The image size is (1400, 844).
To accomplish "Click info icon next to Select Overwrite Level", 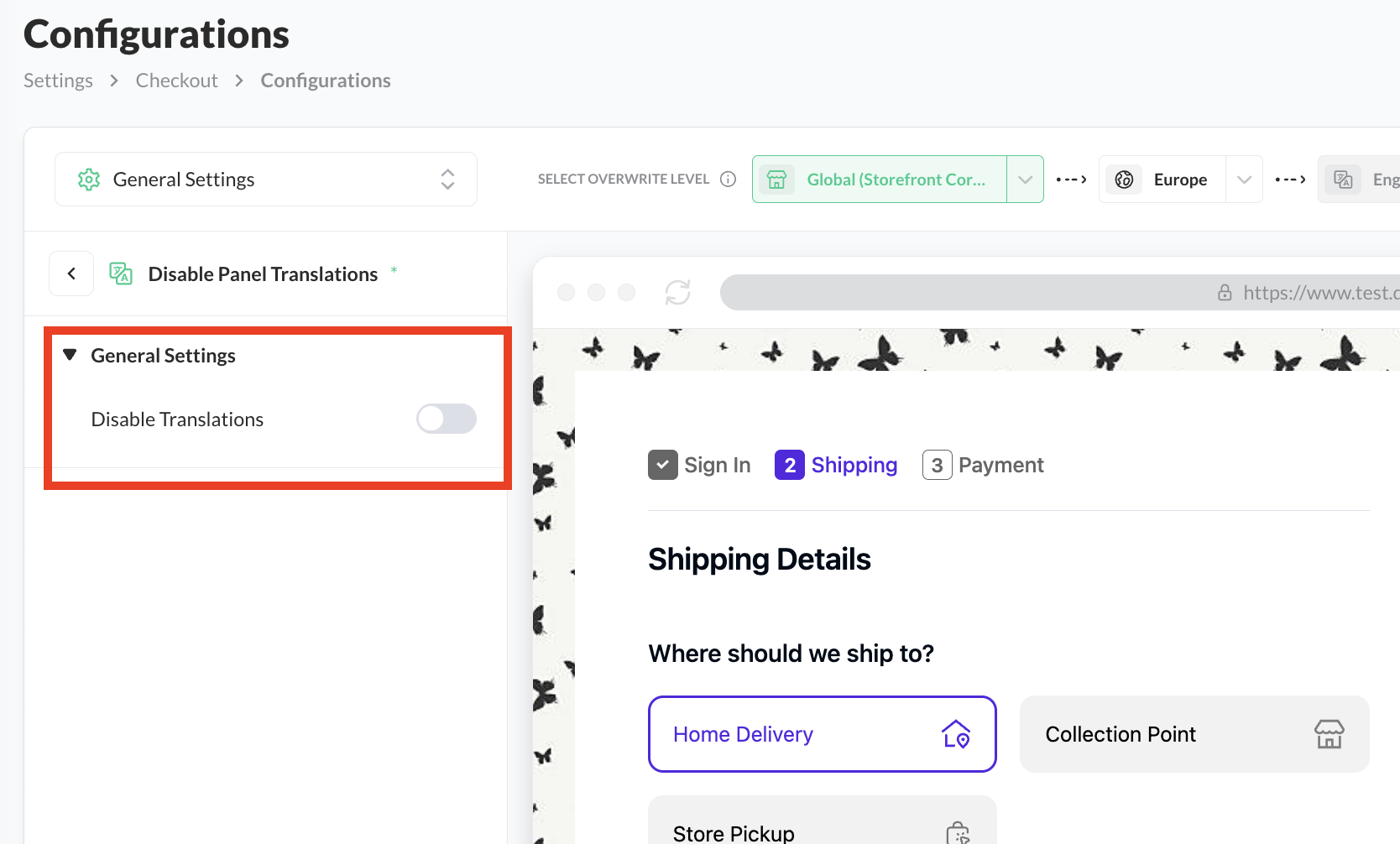I will (x=729, y=179).
